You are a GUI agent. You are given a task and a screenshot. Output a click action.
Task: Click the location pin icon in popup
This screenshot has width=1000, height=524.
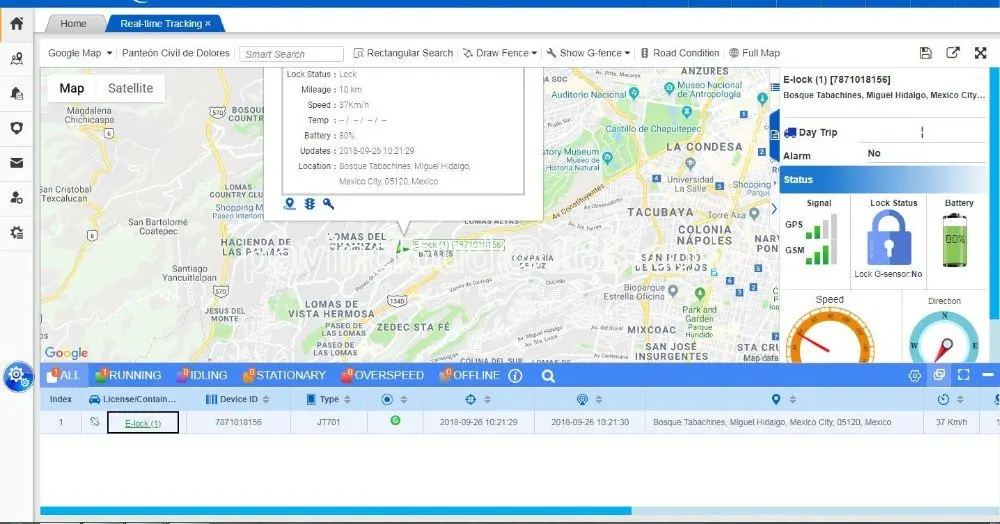tap(290, 203)
